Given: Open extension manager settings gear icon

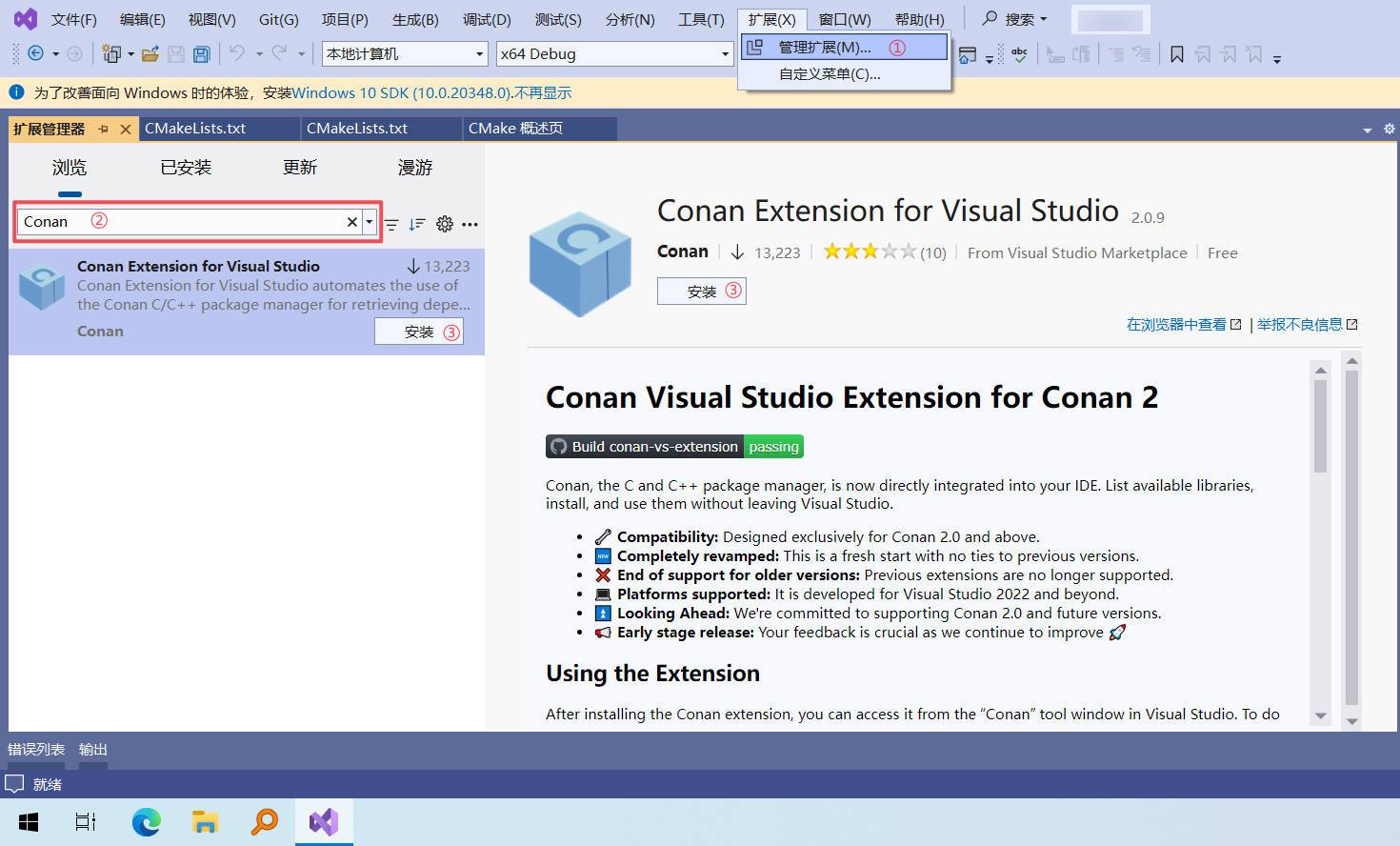Looking at the screenshot, I should (x=444, y=224).
